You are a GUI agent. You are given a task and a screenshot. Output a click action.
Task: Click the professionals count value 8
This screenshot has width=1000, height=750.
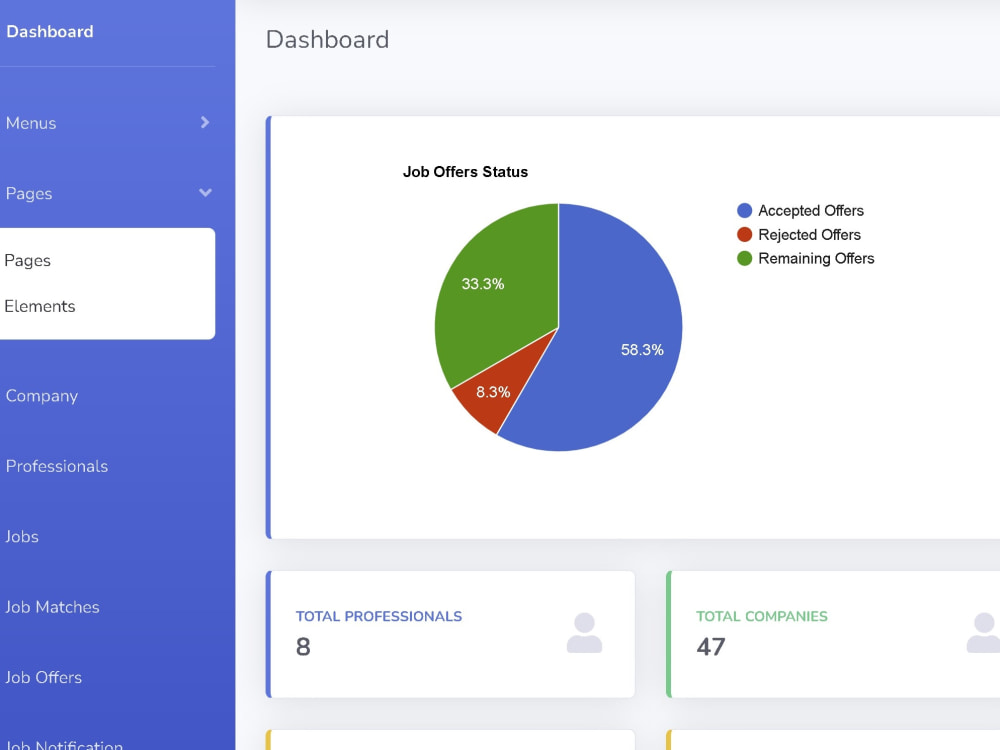click(x=303, y=647)
